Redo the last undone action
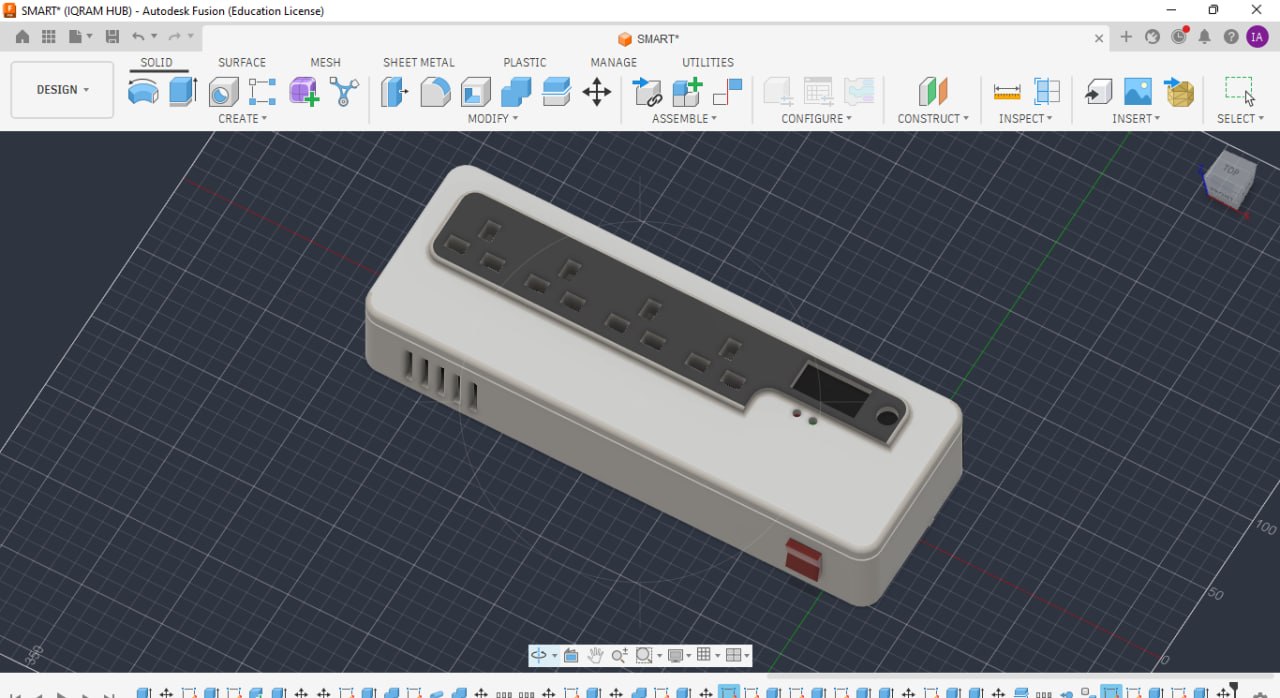This screenshot has height=698, width=1280. click(175, 37)
